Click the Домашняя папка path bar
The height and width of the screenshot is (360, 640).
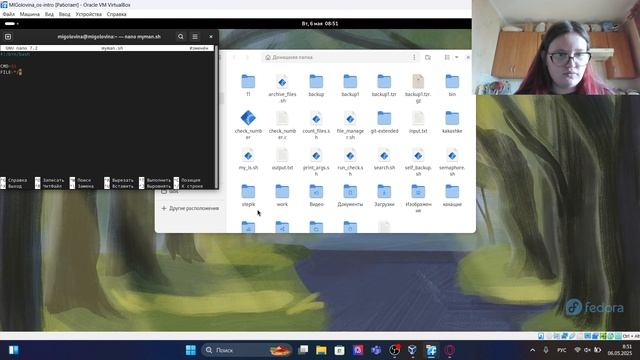tap(340, 58)
